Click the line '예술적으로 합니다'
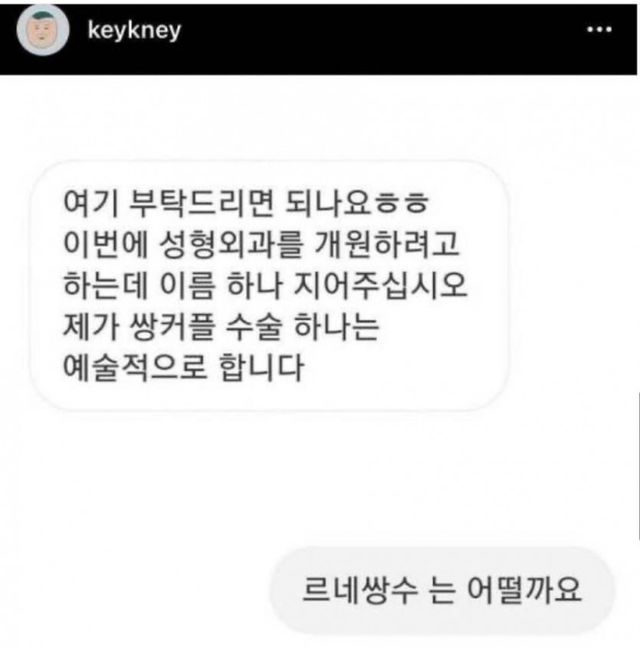Viewport: 640px width, 647px height. (184, 367)
